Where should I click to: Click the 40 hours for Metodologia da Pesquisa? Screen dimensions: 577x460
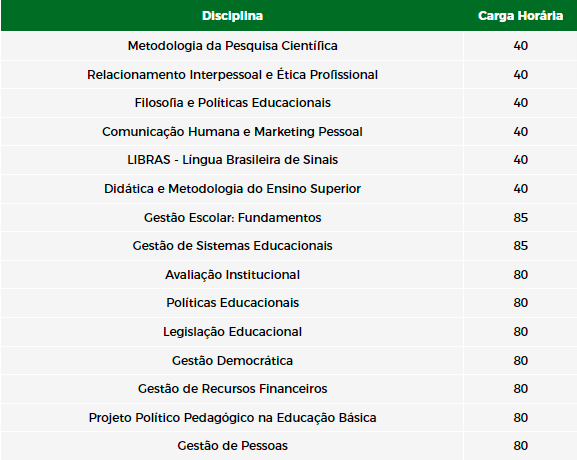520,46
